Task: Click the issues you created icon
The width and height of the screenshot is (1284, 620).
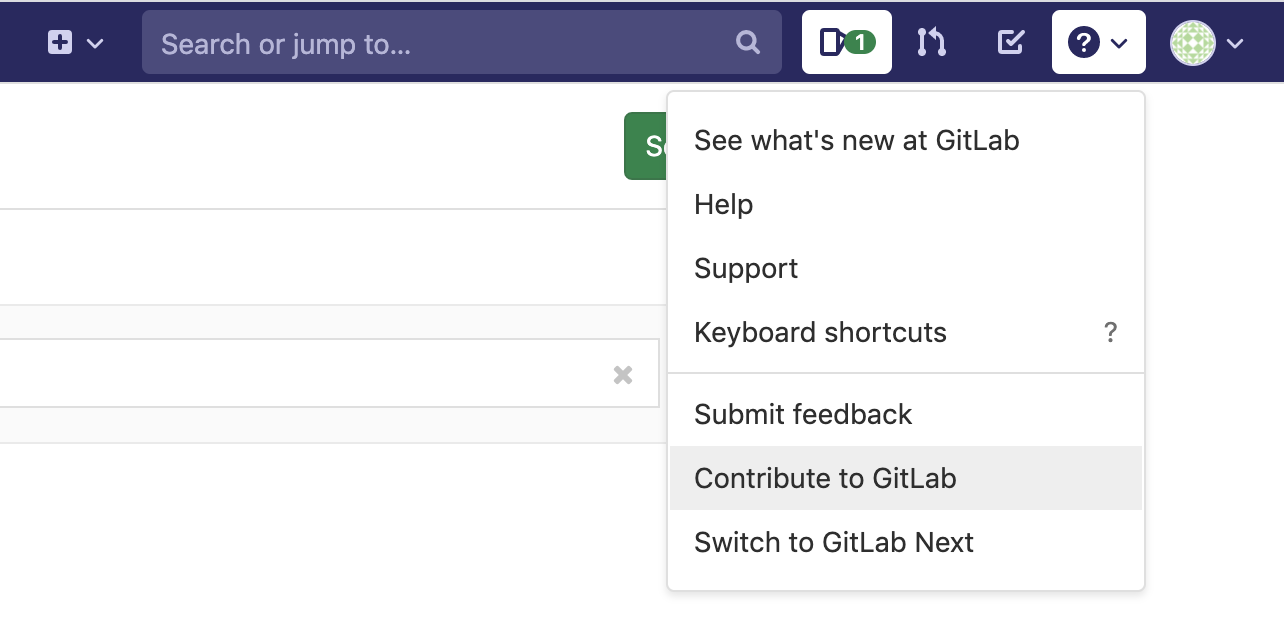Action: coord(1010,42)
